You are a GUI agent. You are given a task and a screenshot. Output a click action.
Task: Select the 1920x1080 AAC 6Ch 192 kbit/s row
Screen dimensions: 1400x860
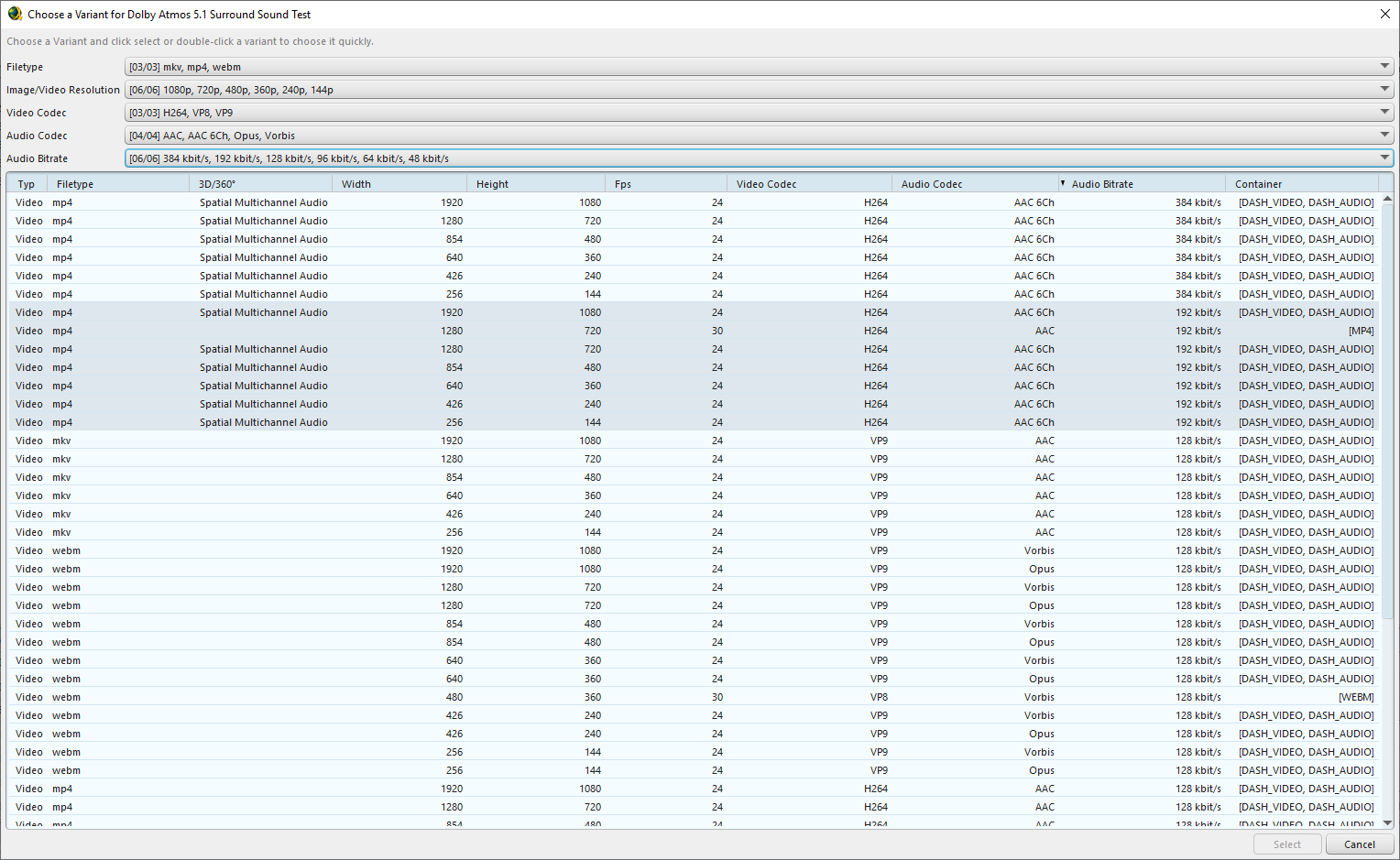coord(694,312)
